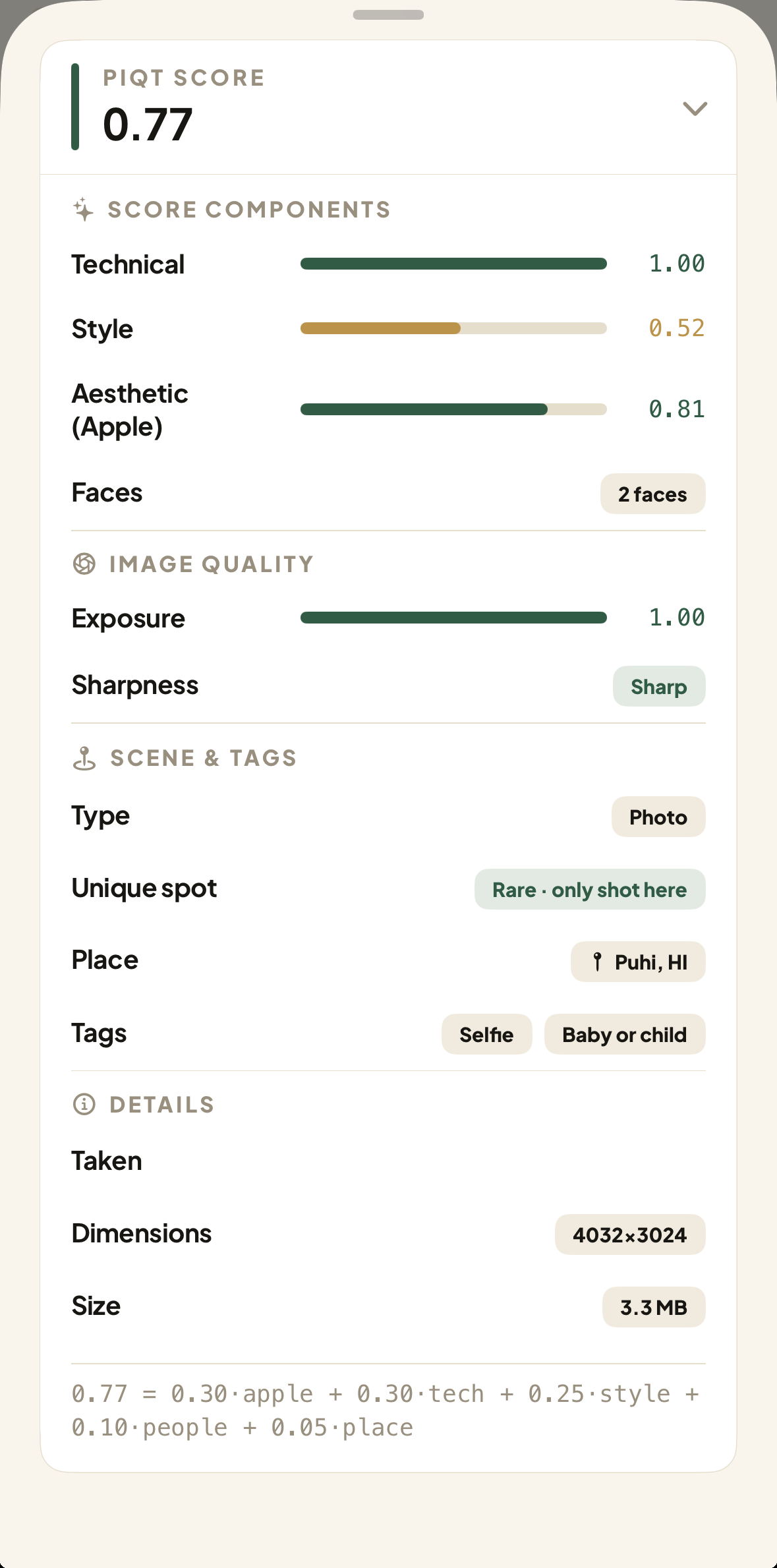Tap the 3.3 MB size chip
The width and height of the screenshot is (777, 1568).
point(654,1307)
